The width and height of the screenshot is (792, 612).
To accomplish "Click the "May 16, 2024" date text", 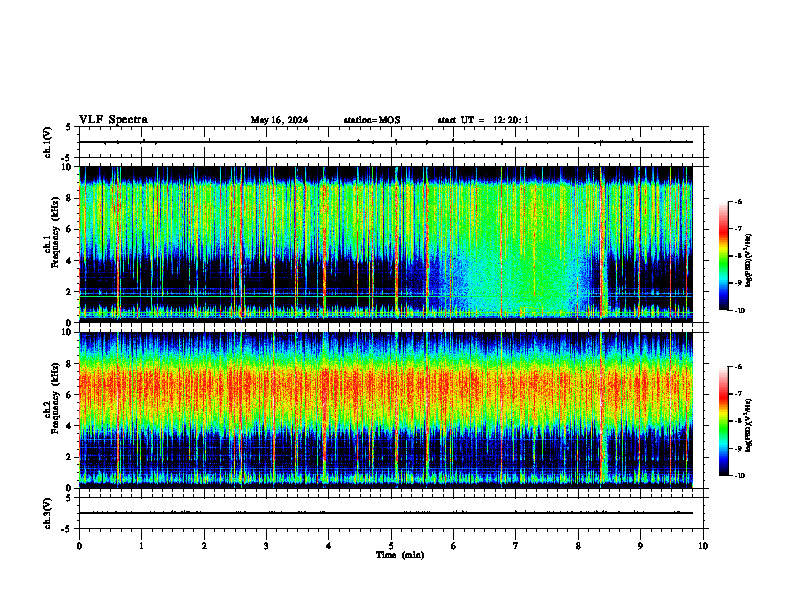I will point(279,120).
